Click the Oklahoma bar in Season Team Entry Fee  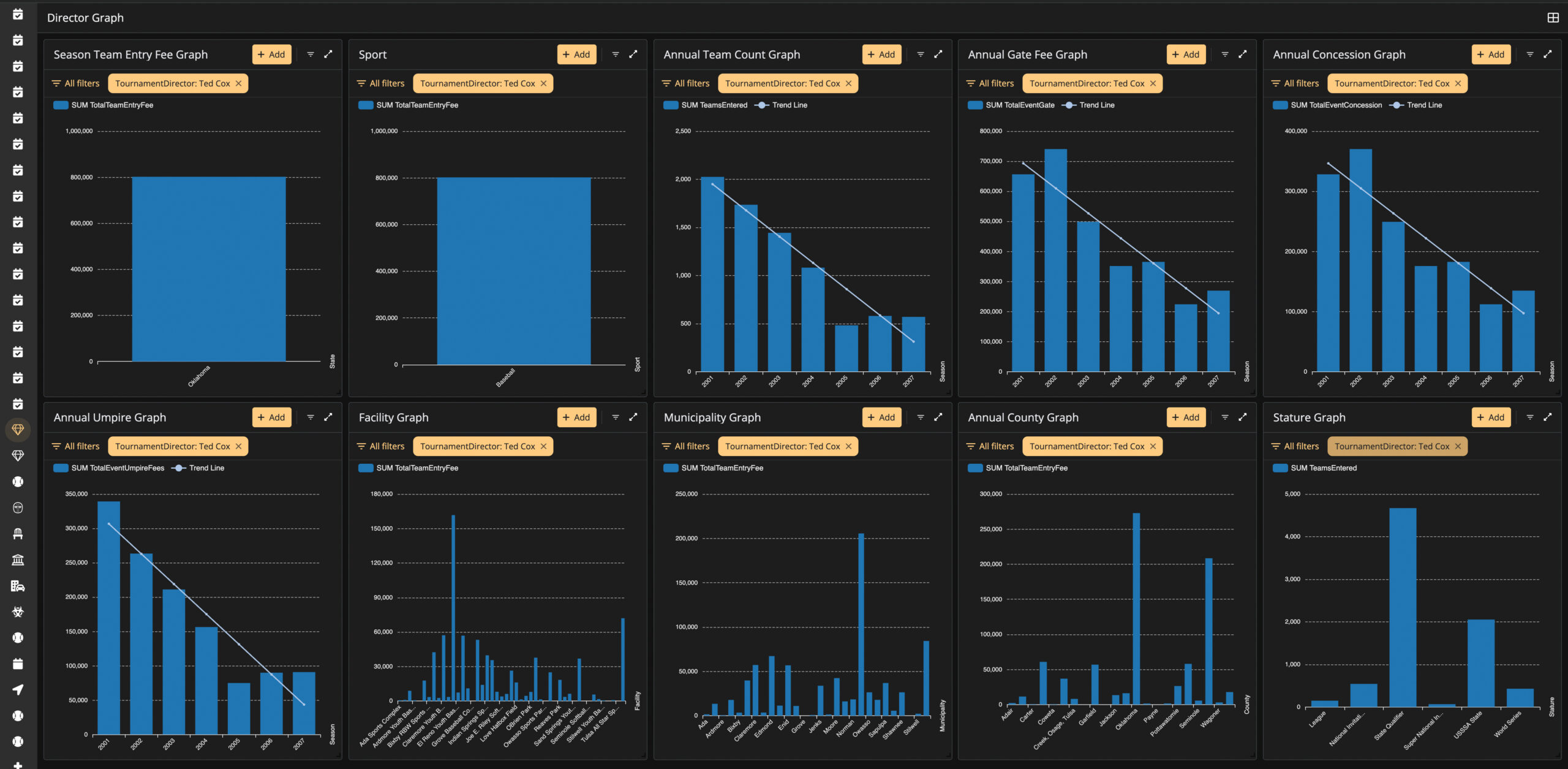click(x=209, y=270)
